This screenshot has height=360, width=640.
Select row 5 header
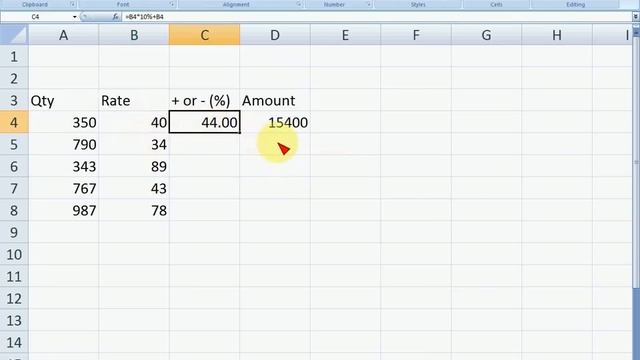click(14, 144)
